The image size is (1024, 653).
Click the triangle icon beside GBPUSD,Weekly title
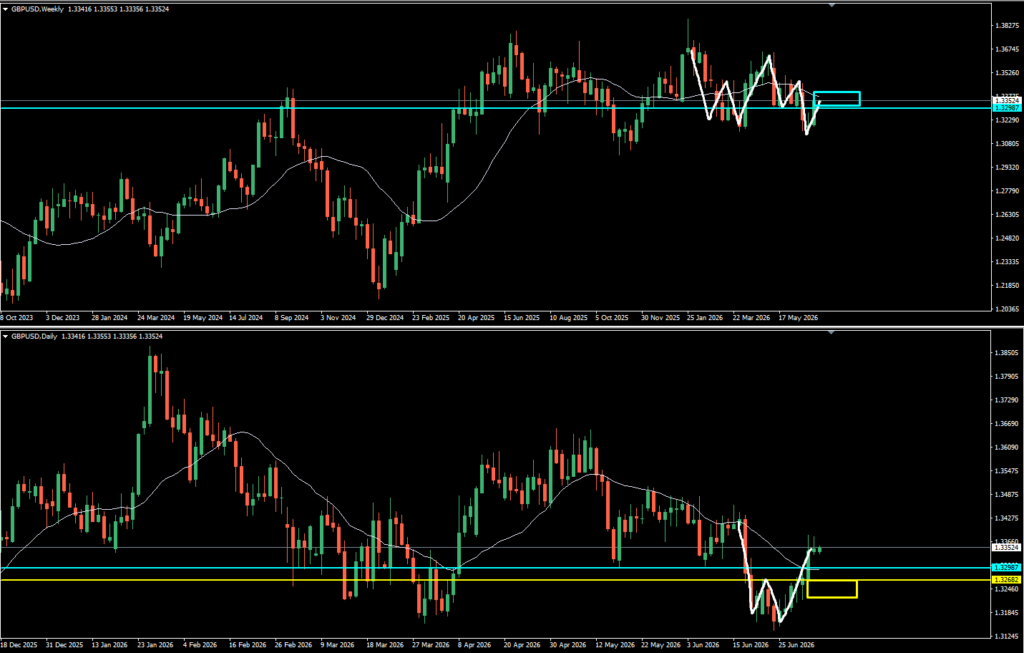tap(5, 9)
